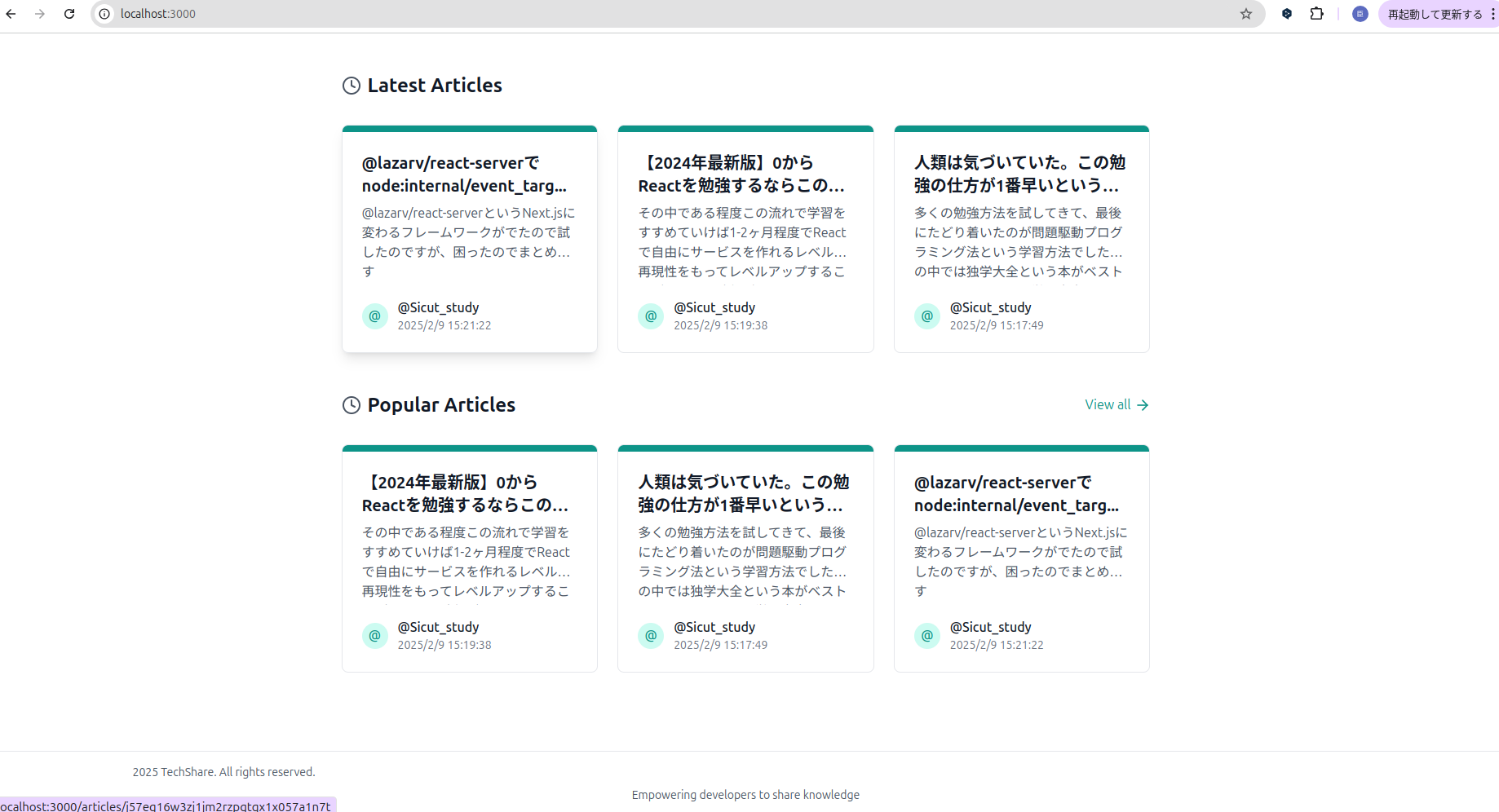Click footer text 2025 TechShare. All rights reserved.
The width and height of the screenshot is (1499, 812).
224,772
